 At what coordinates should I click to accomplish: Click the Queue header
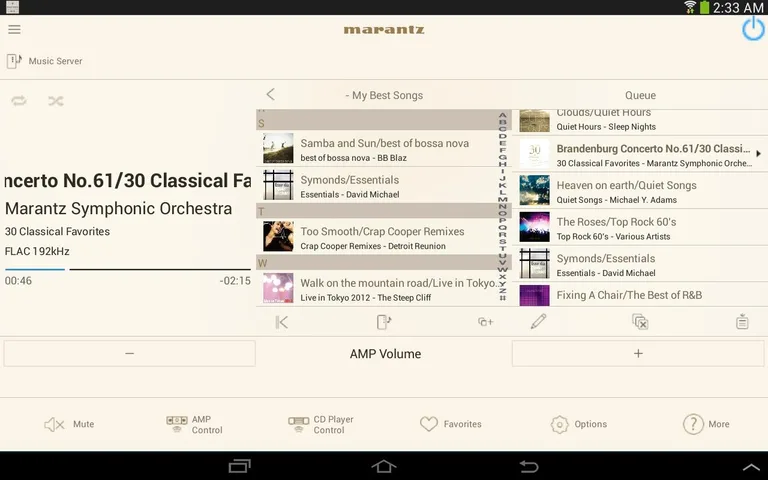point(640,95)
